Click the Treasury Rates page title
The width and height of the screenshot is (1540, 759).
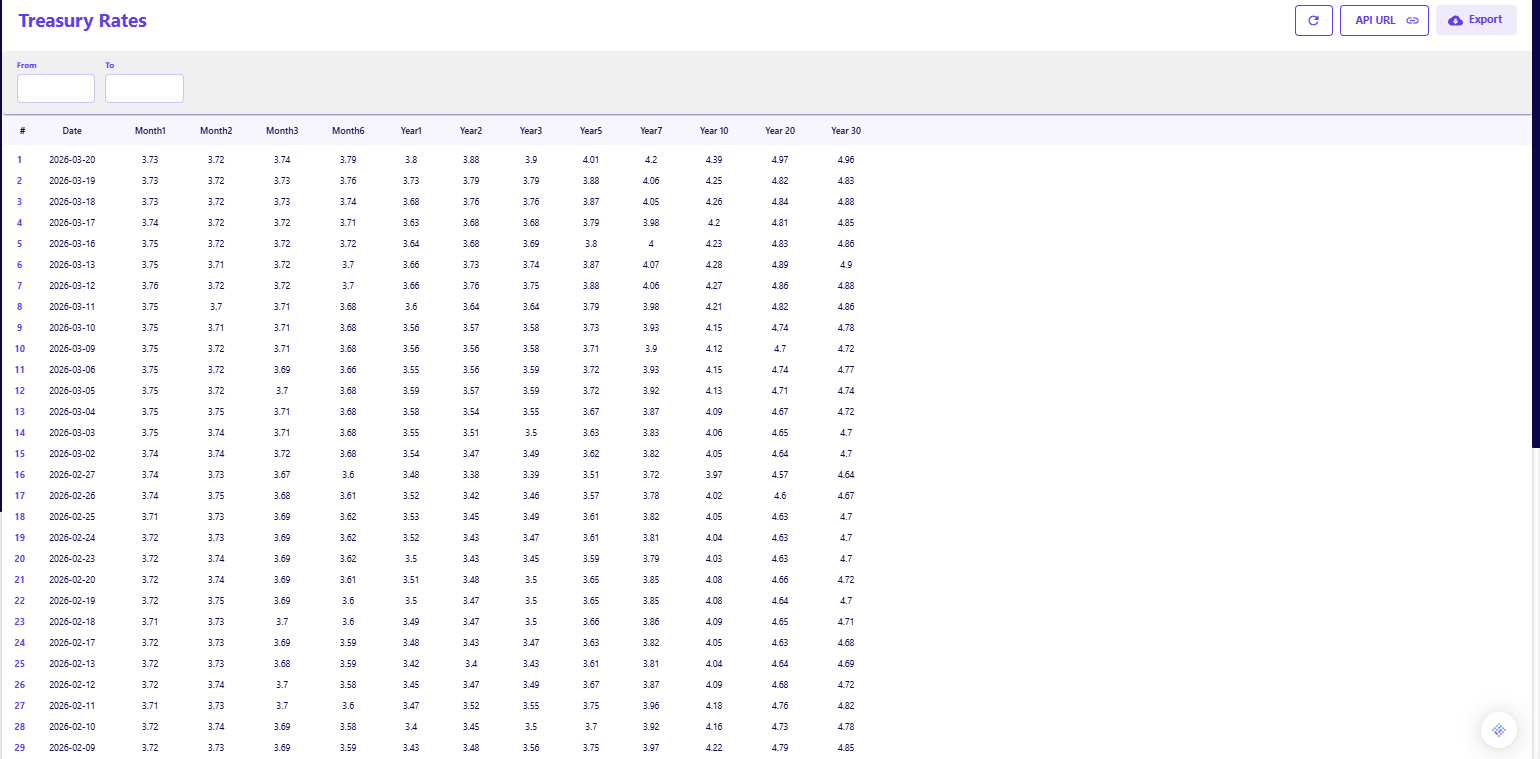[82, 21]
